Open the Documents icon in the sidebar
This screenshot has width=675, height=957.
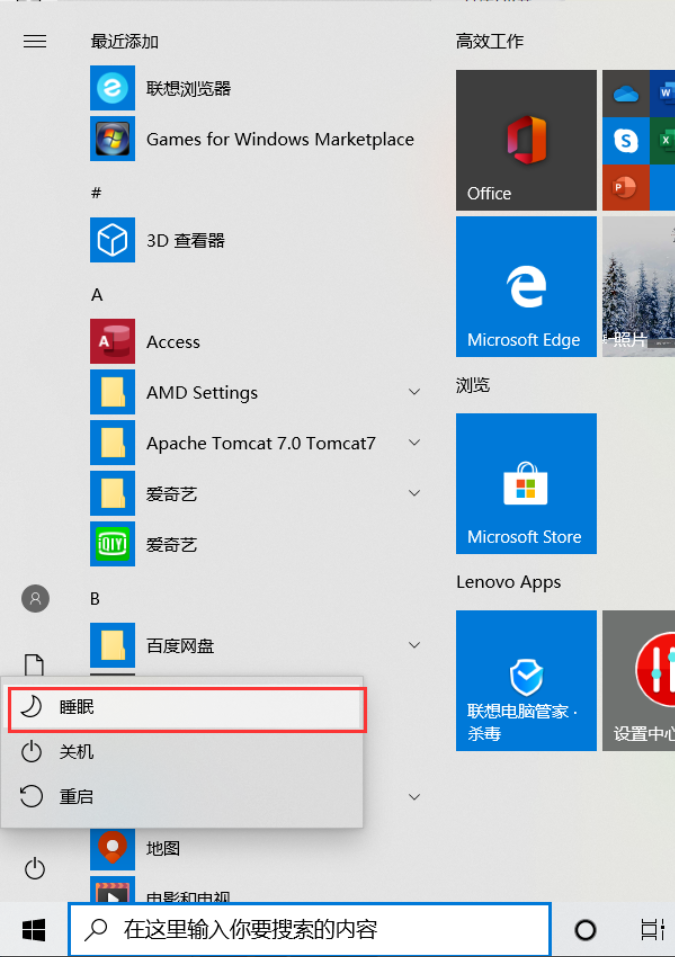tap(34, 665)
